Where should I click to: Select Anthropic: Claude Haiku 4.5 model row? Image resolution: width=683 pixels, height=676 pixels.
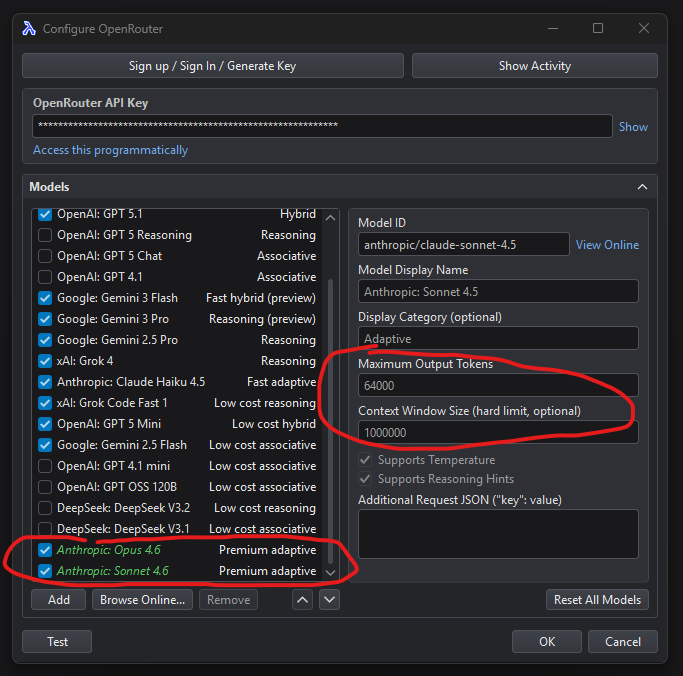[x=177, y=382]
